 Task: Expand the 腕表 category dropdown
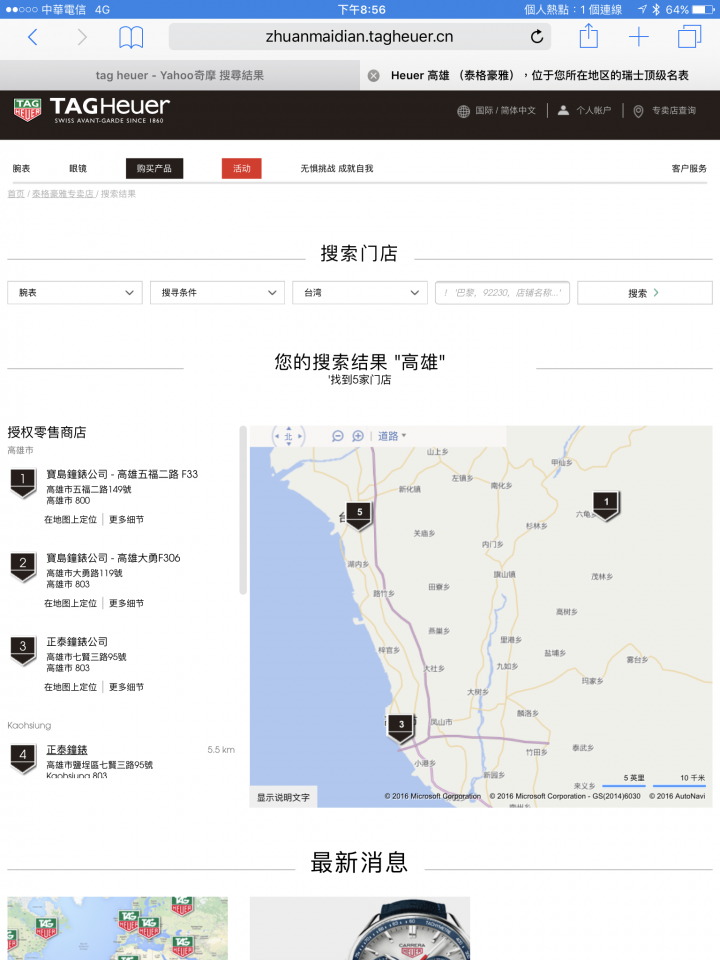(x=75, y=293)
